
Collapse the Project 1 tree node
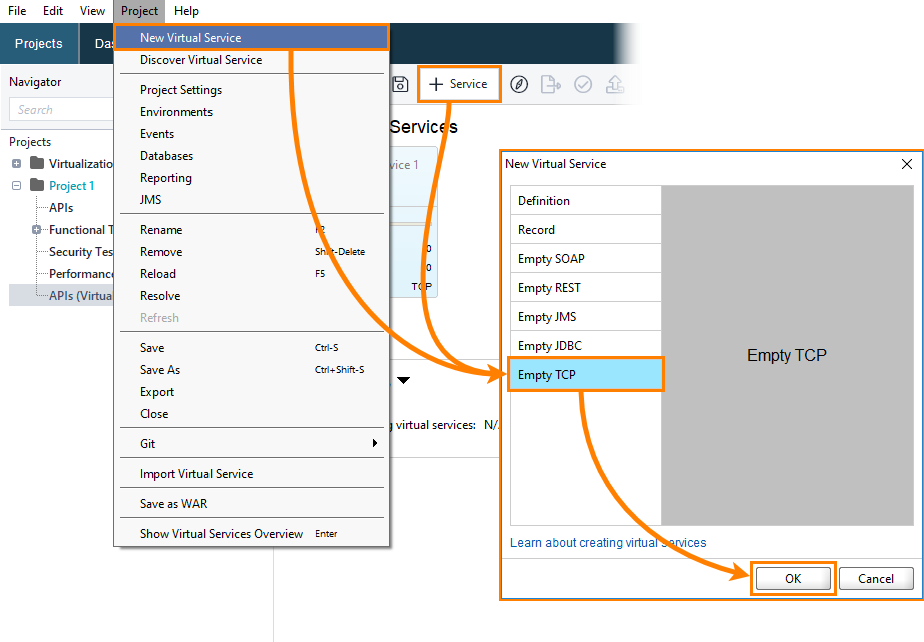coord(16,185)
